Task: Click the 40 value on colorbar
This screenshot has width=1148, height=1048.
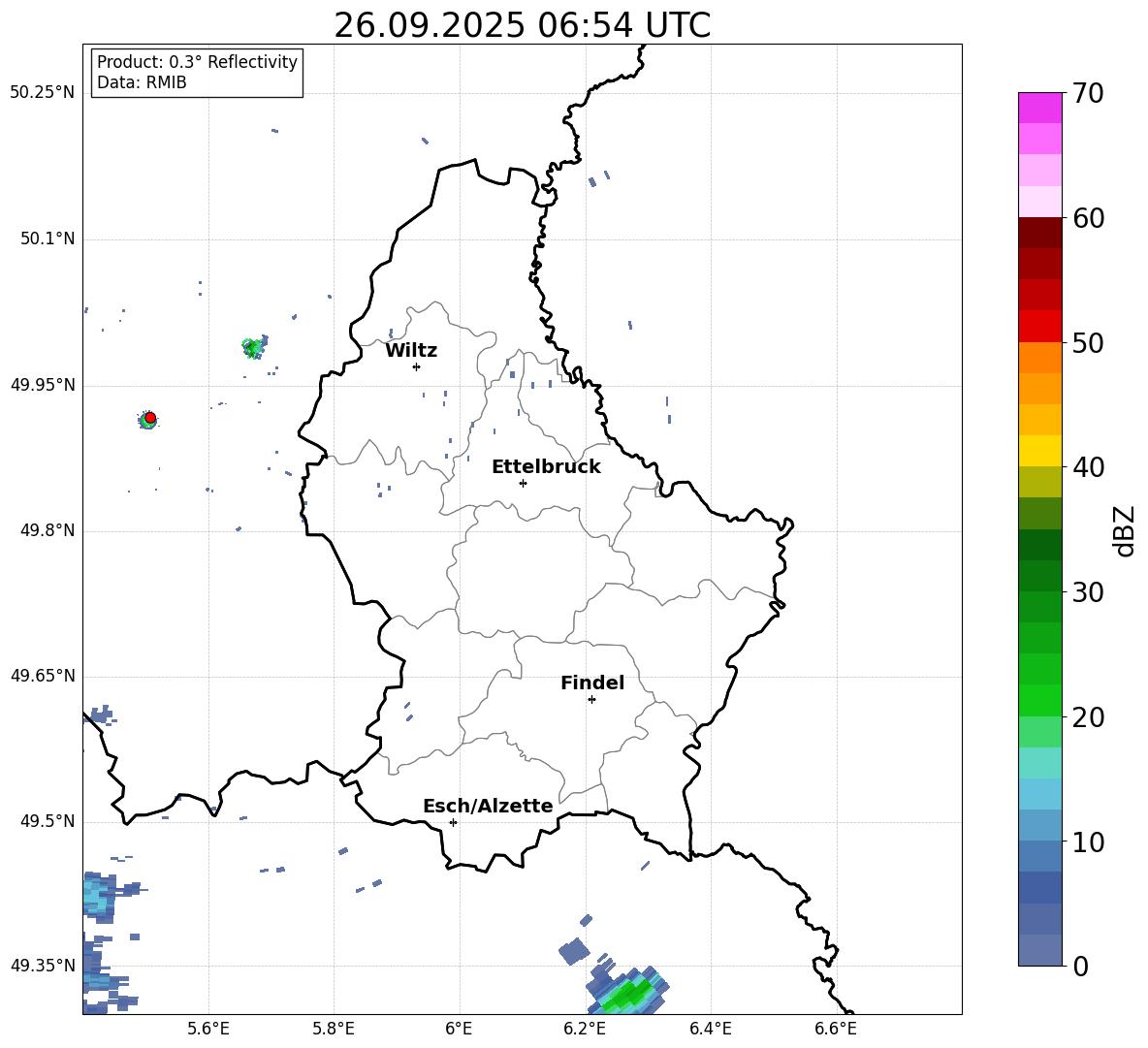Action: (1089, 467)
